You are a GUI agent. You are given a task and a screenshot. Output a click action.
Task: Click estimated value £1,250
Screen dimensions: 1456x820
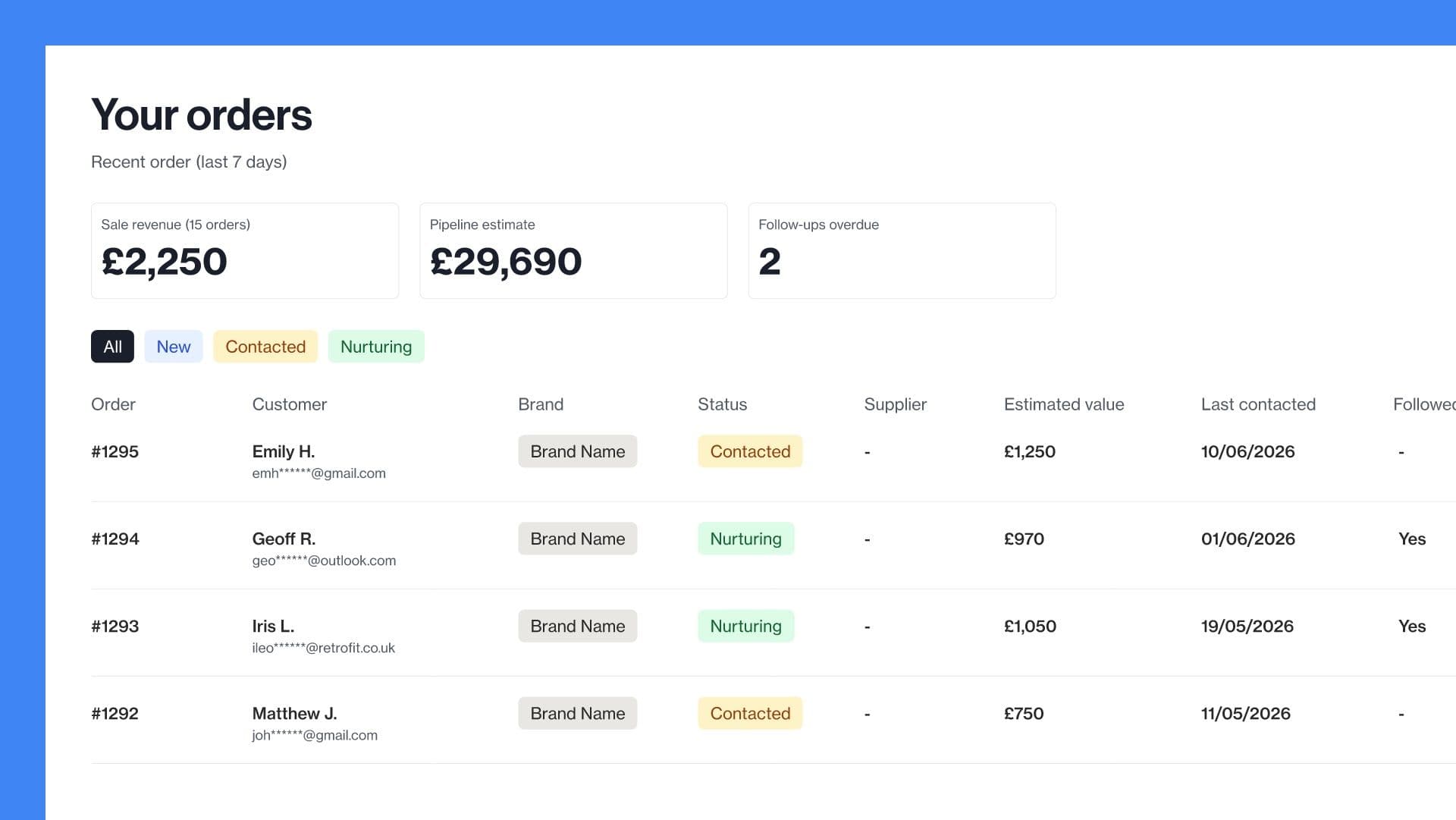coord(1030,451)
